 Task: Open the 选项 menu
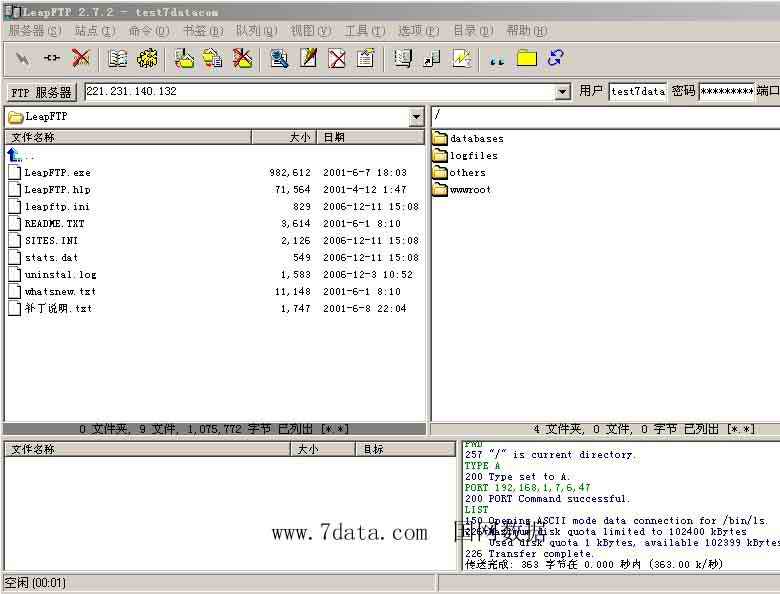418,31
